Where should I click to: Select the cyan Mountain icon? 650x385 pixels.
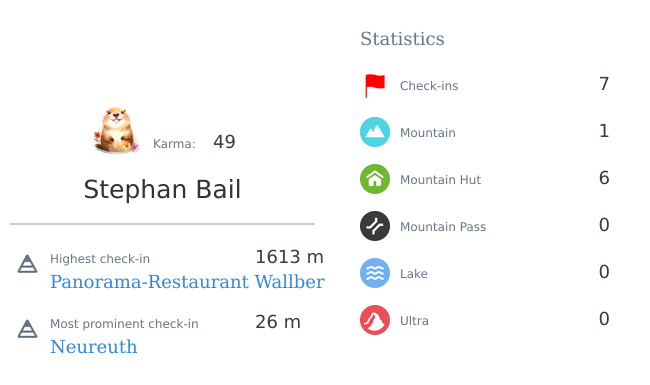tap(375, 132)
